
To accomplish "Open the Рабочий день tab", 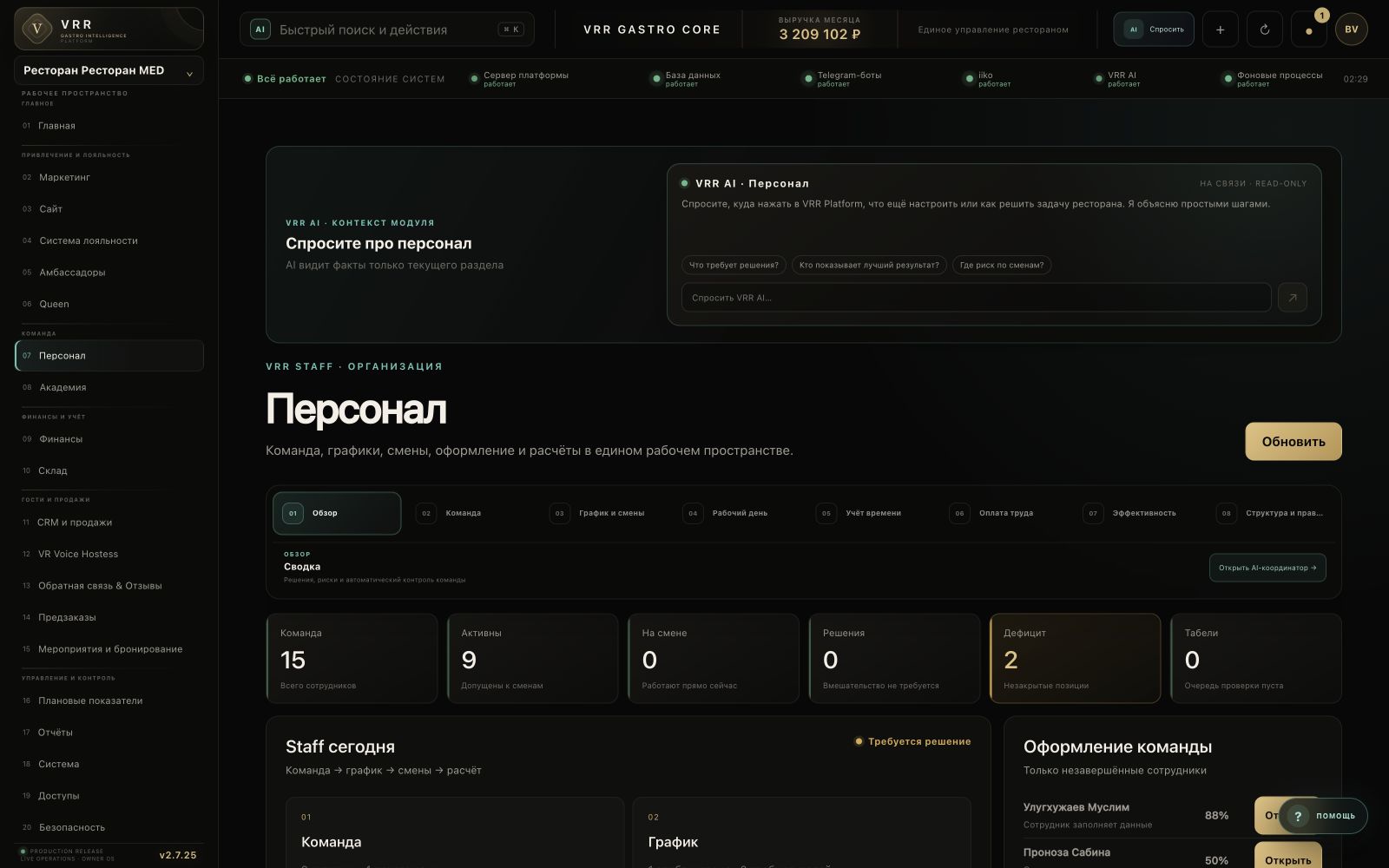I will coord(736,513).
